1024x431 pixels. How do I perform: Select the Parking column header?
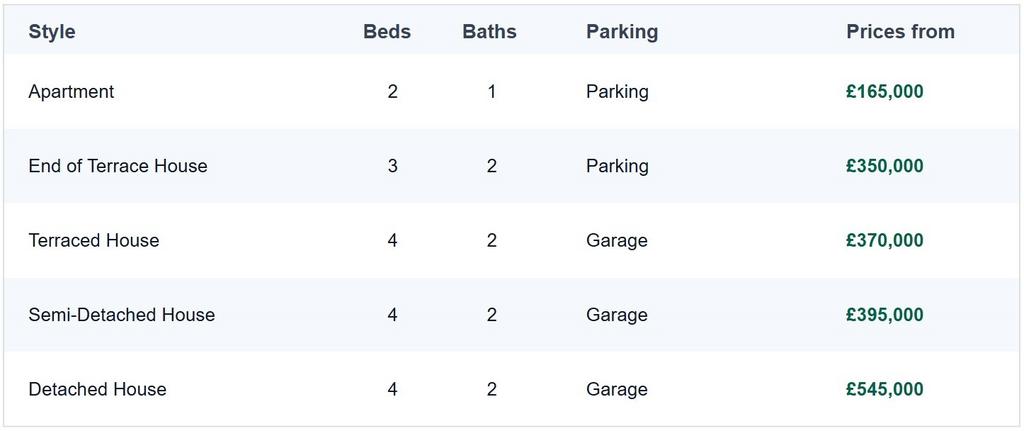[622, 32]
